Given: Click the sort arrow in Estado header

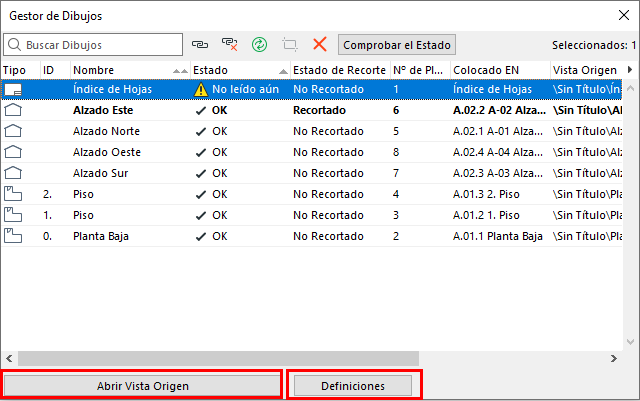Looking at the screenshot, I should click(x=283, y=71).
